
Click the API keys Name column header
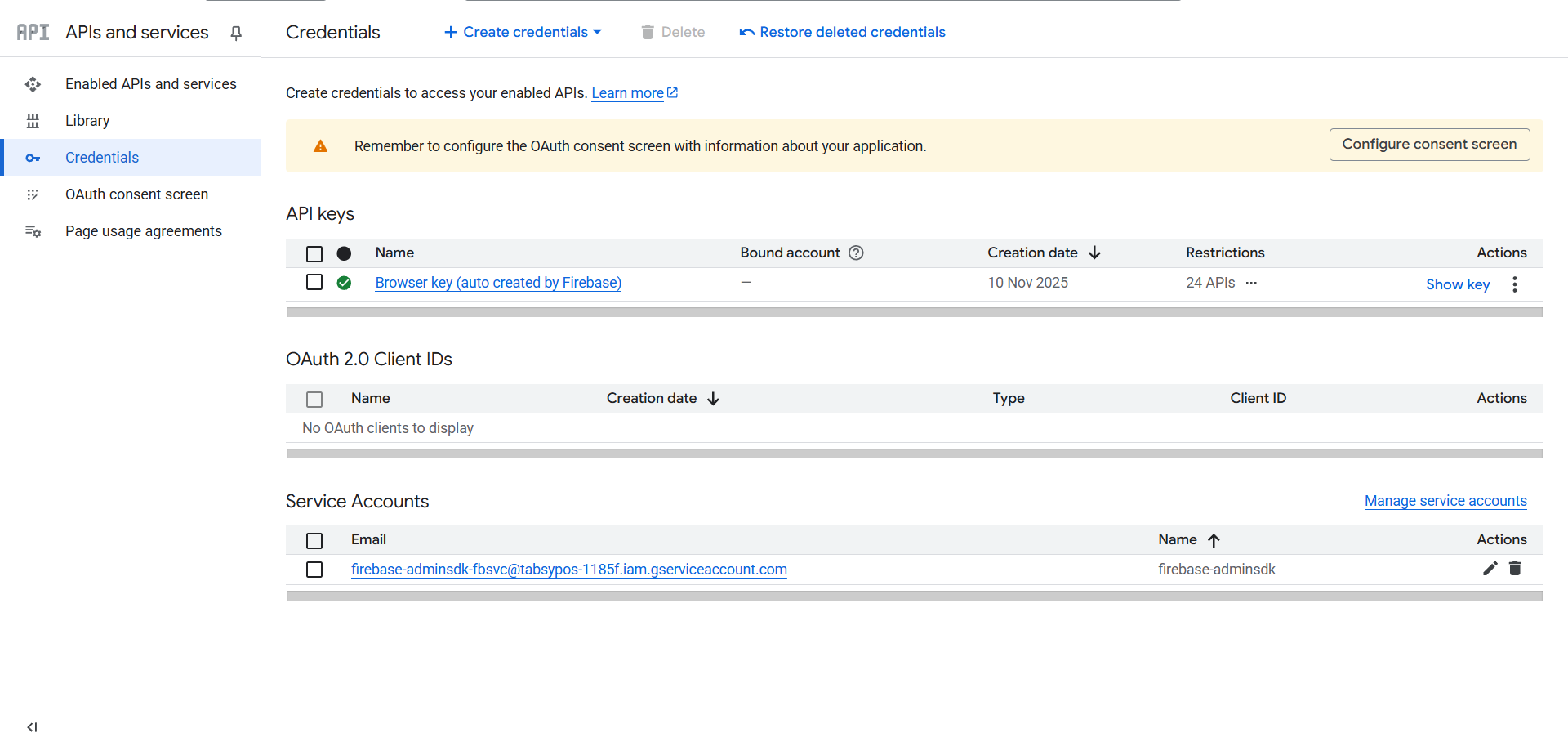(394, 253)
